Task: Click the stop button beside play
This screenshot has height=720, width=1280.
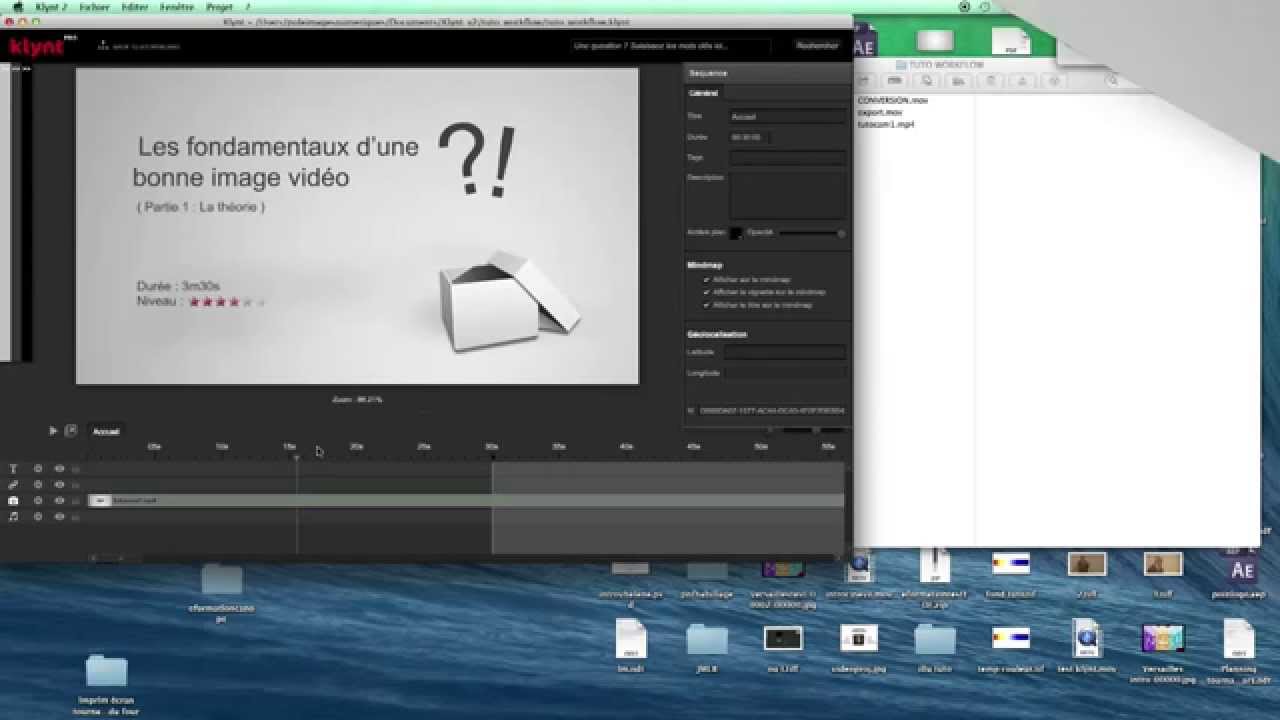Action: tap(71, 431)
